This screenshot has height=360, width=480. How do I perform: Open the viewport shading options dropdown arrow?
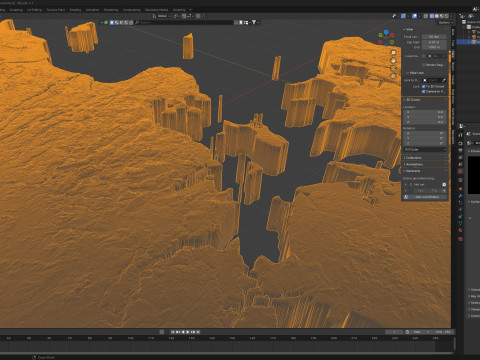[452, 16]
